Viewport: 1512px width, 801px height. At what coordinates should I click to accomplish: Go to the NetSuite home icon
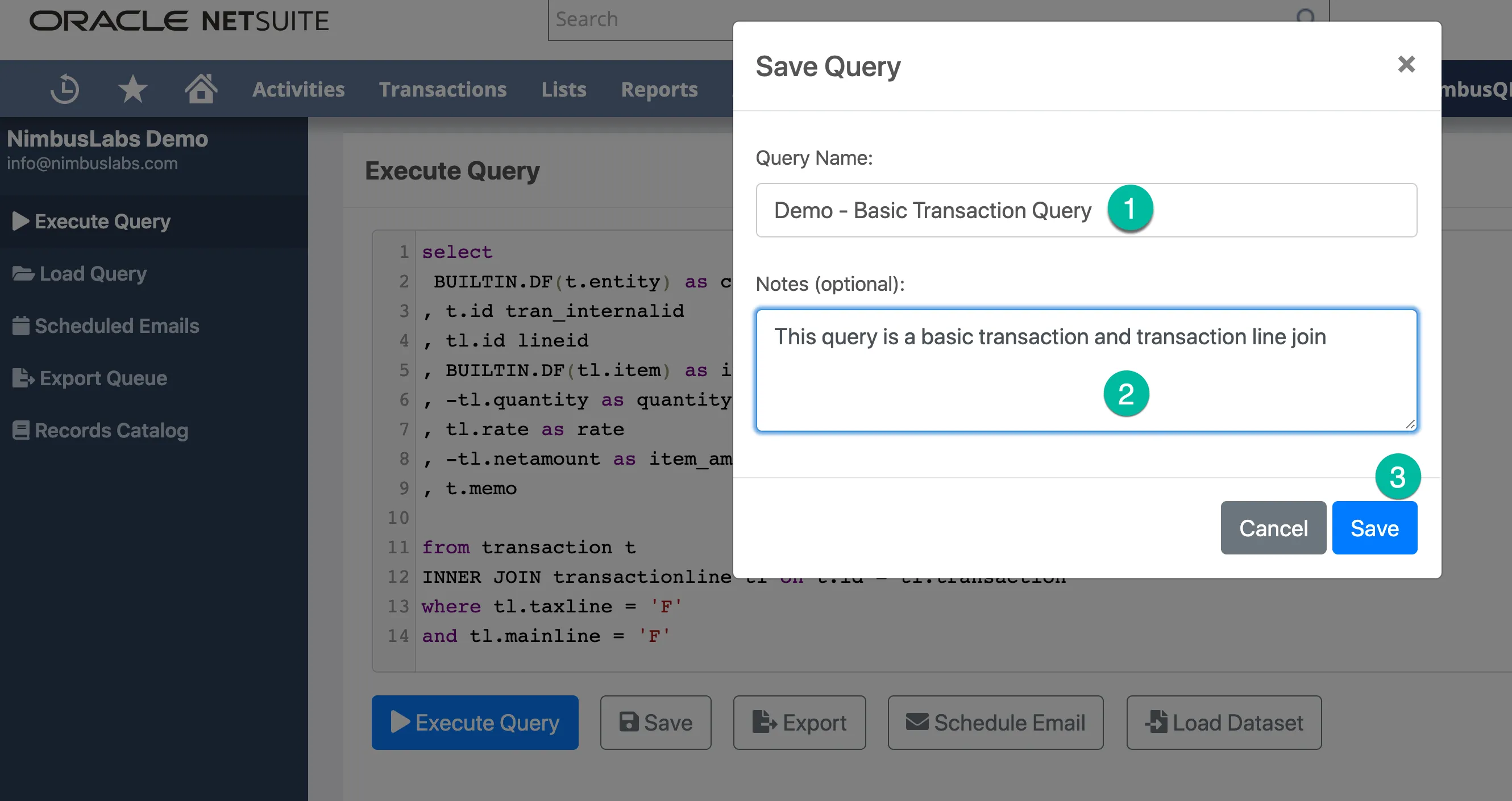coord(201,89)
